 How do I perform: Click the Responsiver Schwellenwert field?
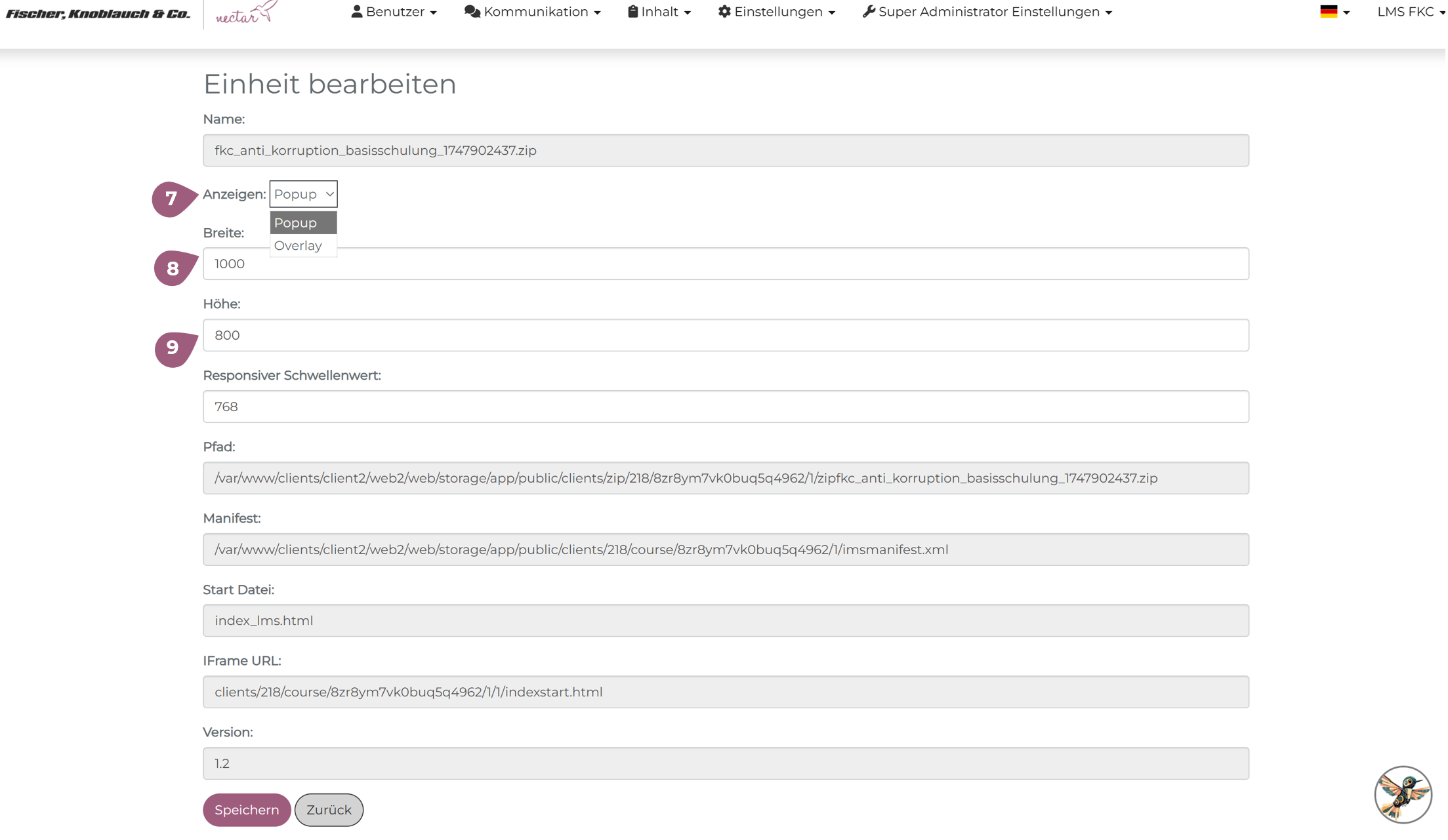pyautogui.click(x=727, y=407)
